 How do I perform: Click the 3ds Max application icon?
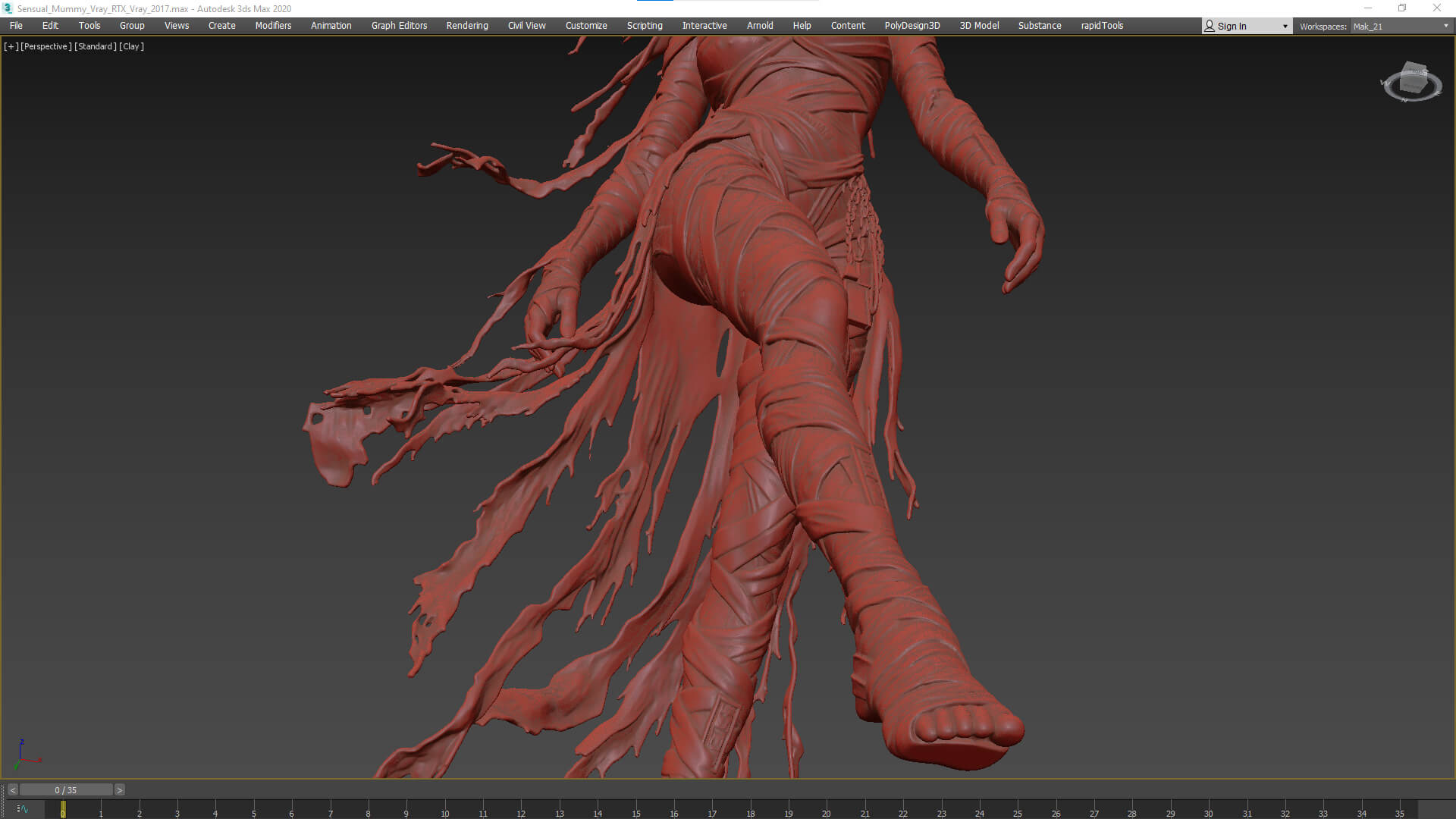pos(8,8)
